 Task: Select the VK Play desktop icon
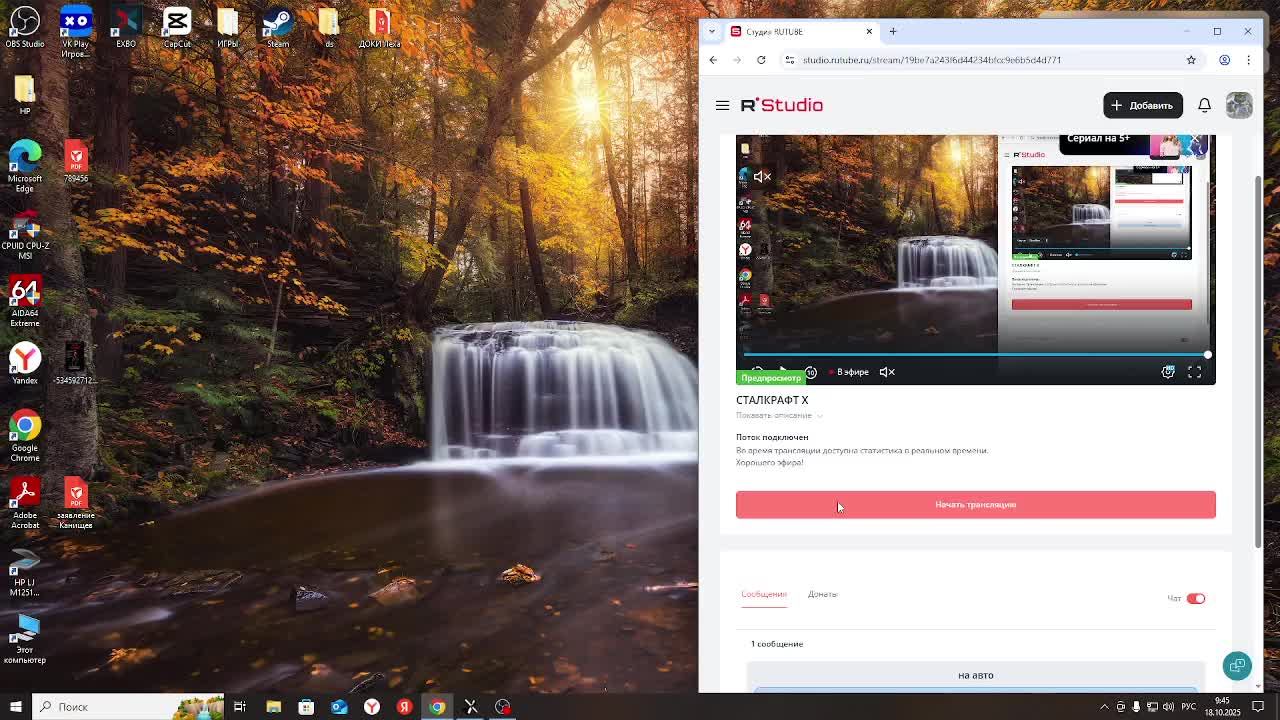tap(76, 31)
